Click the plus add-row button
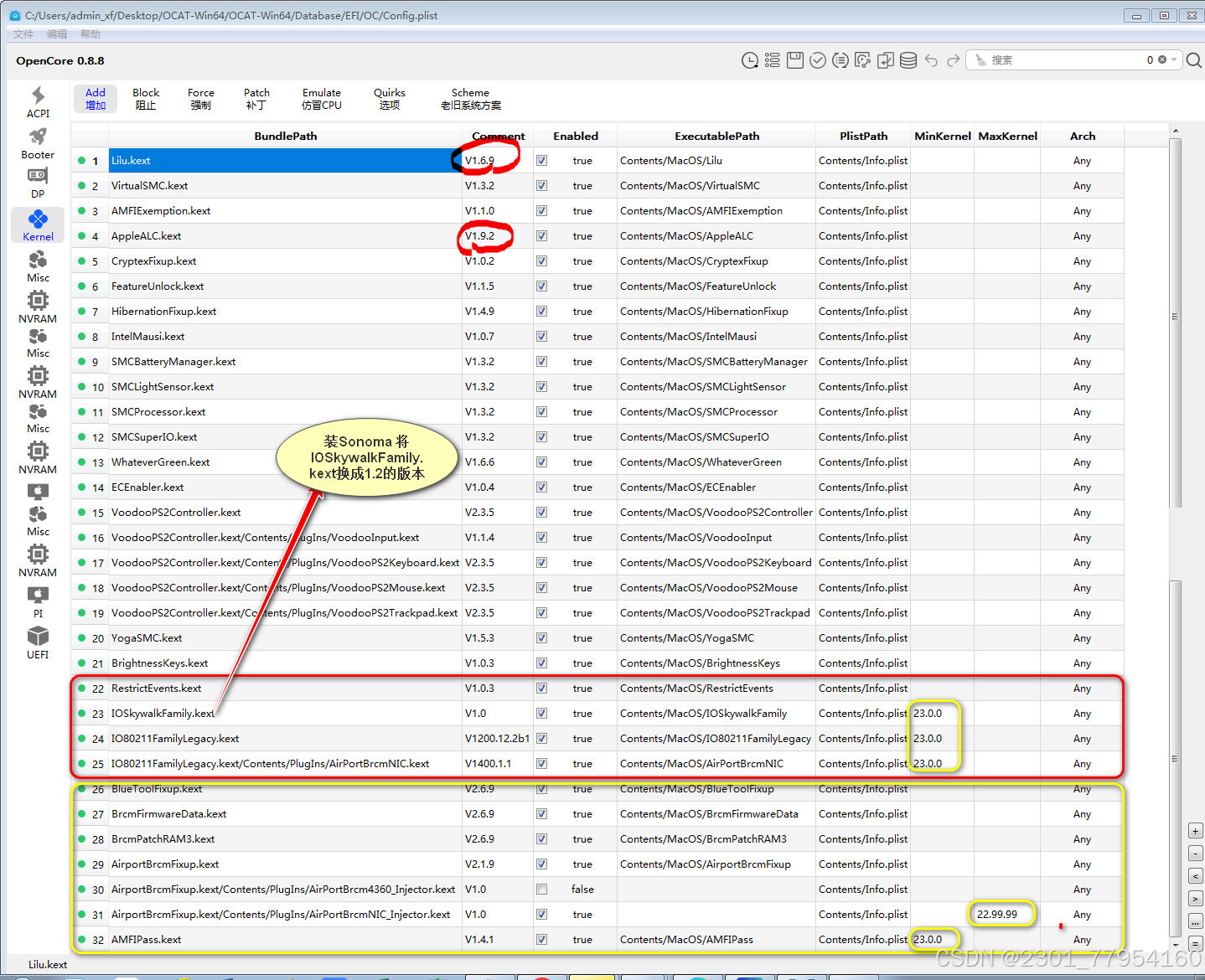Screen dimensions: 1205x980 tap(1196, 831)
